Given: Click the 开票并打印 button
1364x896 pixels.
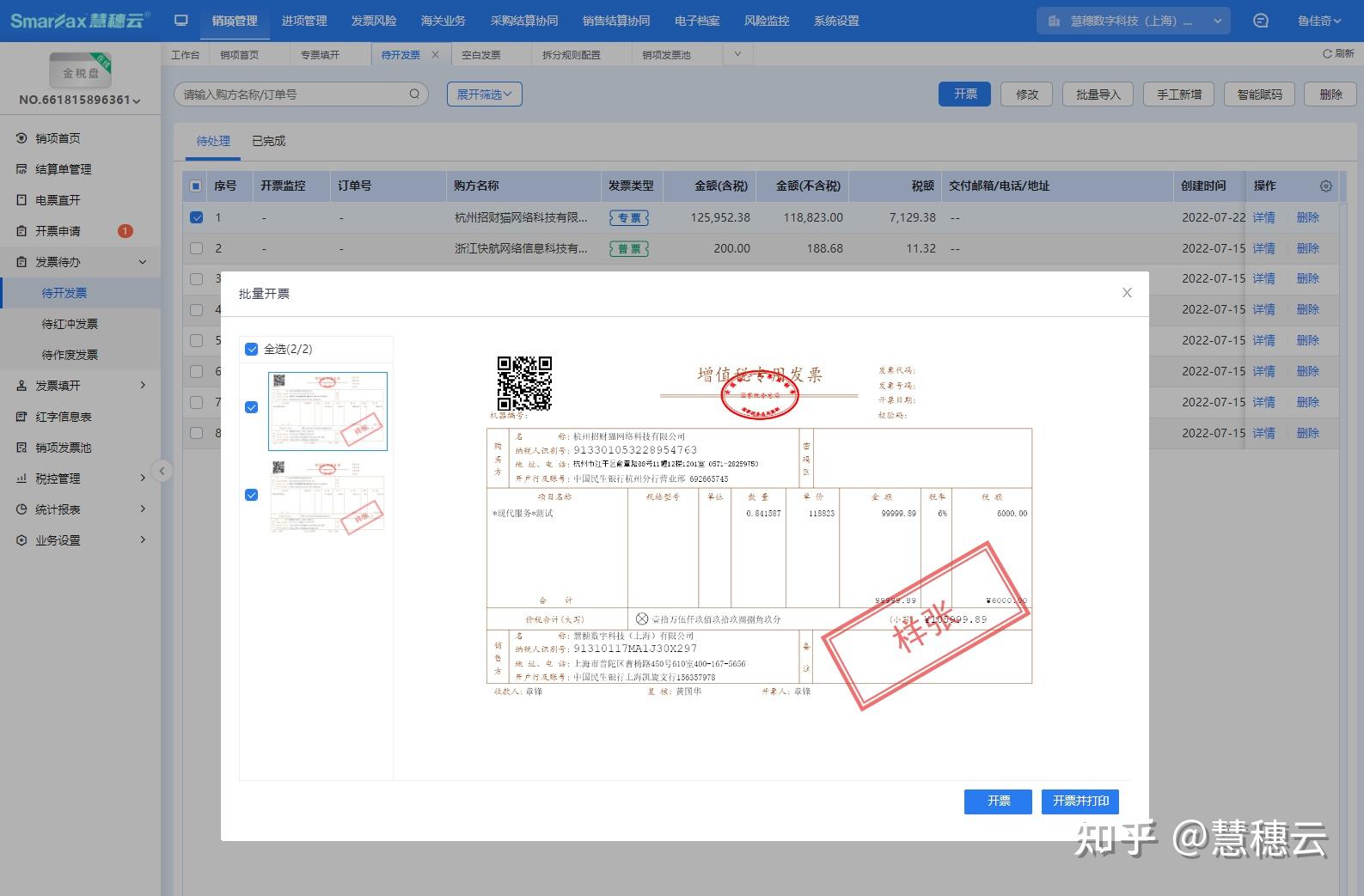Looking at the screenshot, I should coord(1080,801).
